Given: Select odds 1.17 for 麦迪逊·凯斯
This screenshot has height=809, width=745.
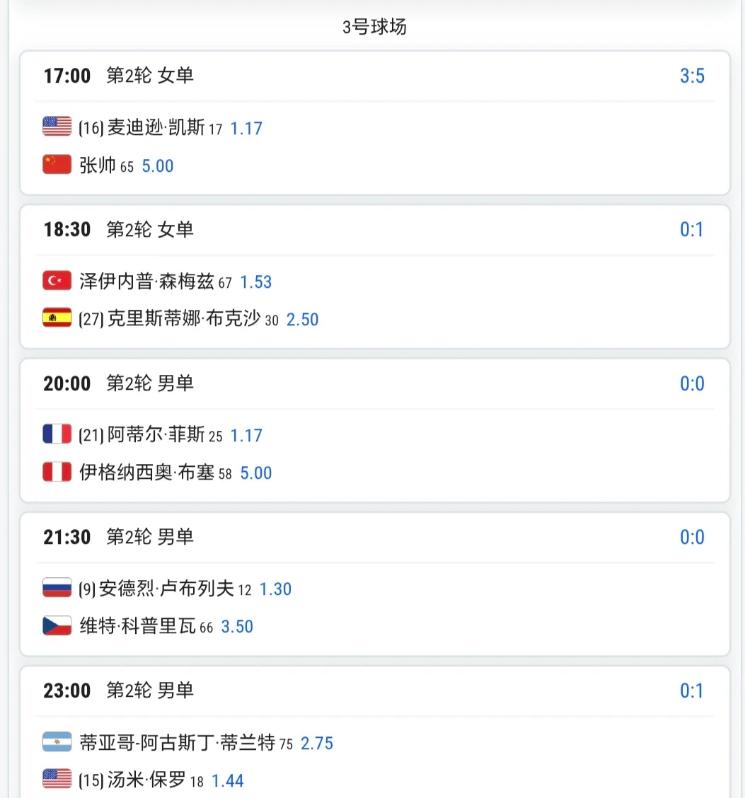Looking at the screenshot, I should pyautogui.click(x=246, y=128).
